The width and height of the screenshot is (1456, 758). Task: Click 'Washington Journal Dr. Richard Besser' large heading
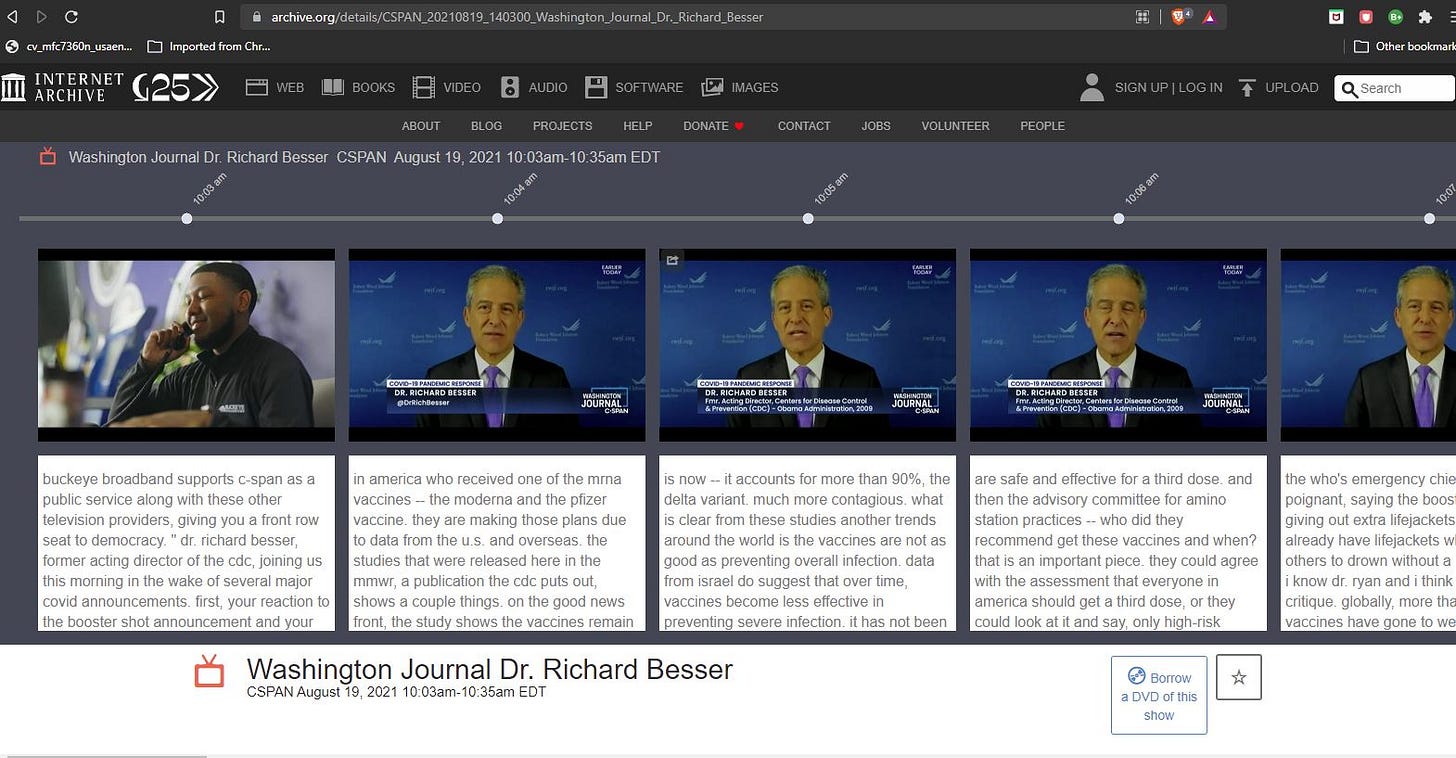click(490, 669)
